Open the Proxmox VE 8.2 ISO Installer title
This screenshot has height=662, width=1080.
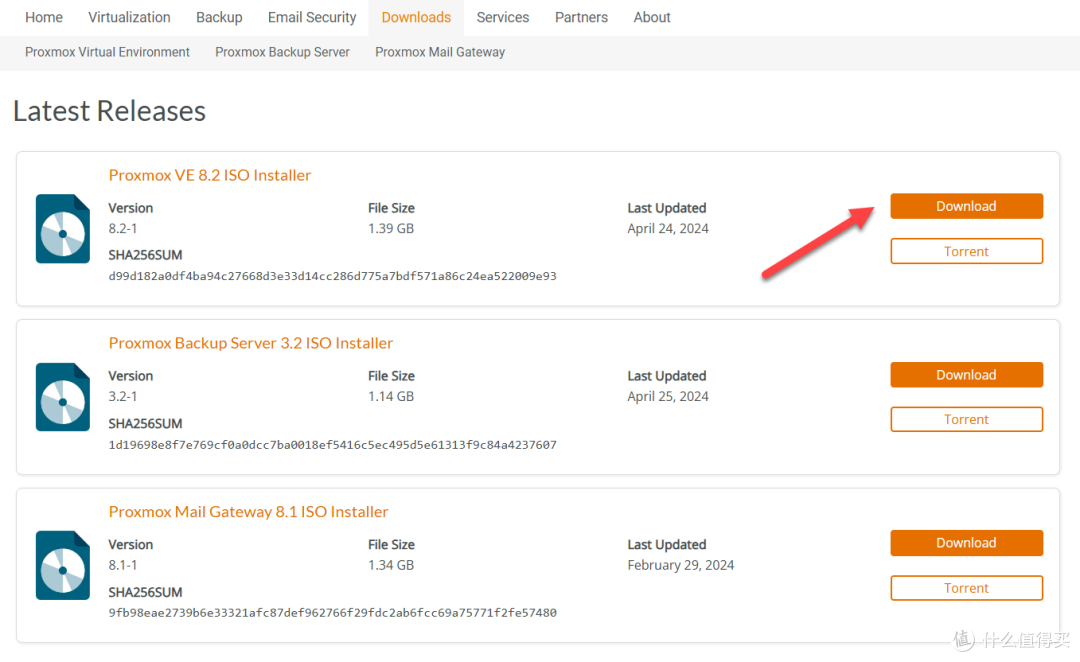[209, 175]
